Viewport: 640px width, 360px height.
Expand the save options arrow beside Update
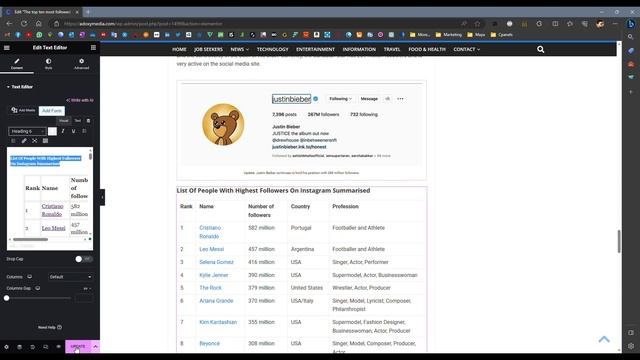(96, 347)
